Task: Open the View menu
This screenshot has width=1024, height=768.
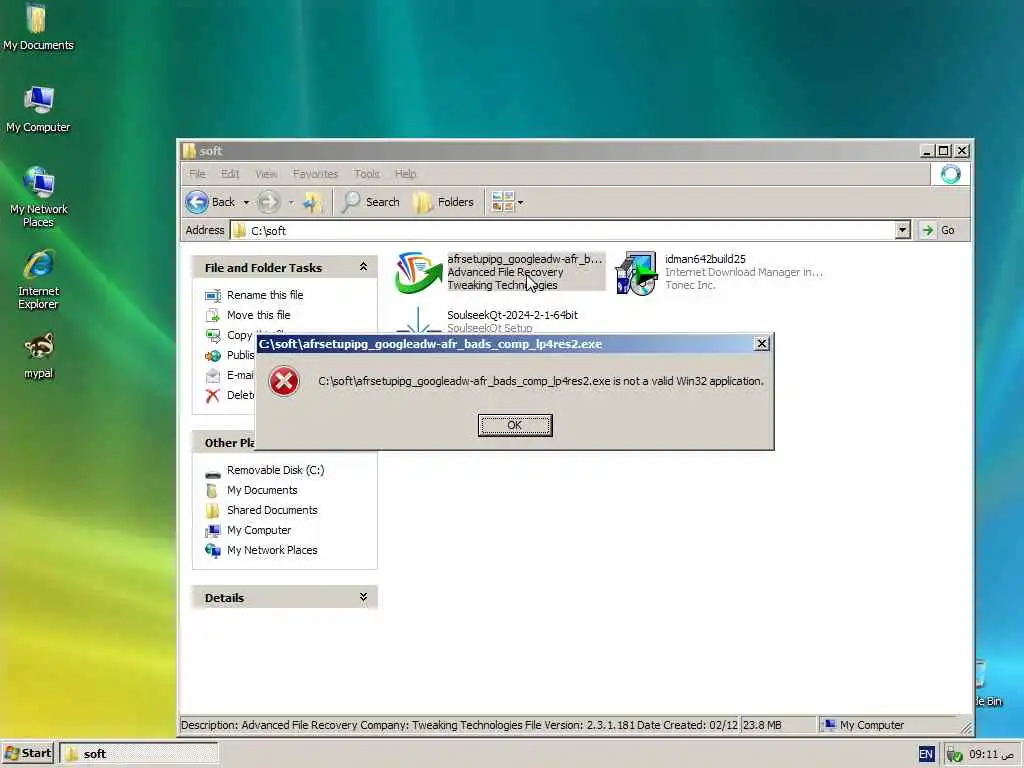Action: (x=266, y=174)
